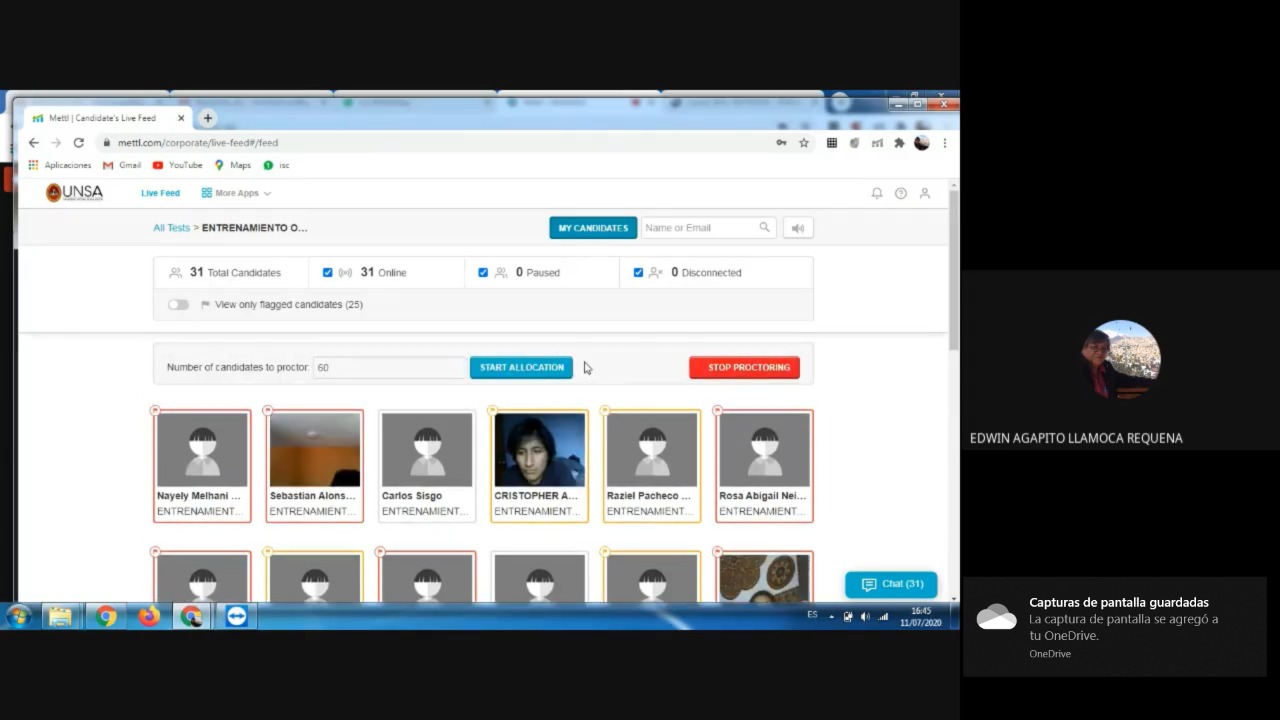Uncheck the Online candidates checkbox
1280x720 pixels.
point(327,272)
